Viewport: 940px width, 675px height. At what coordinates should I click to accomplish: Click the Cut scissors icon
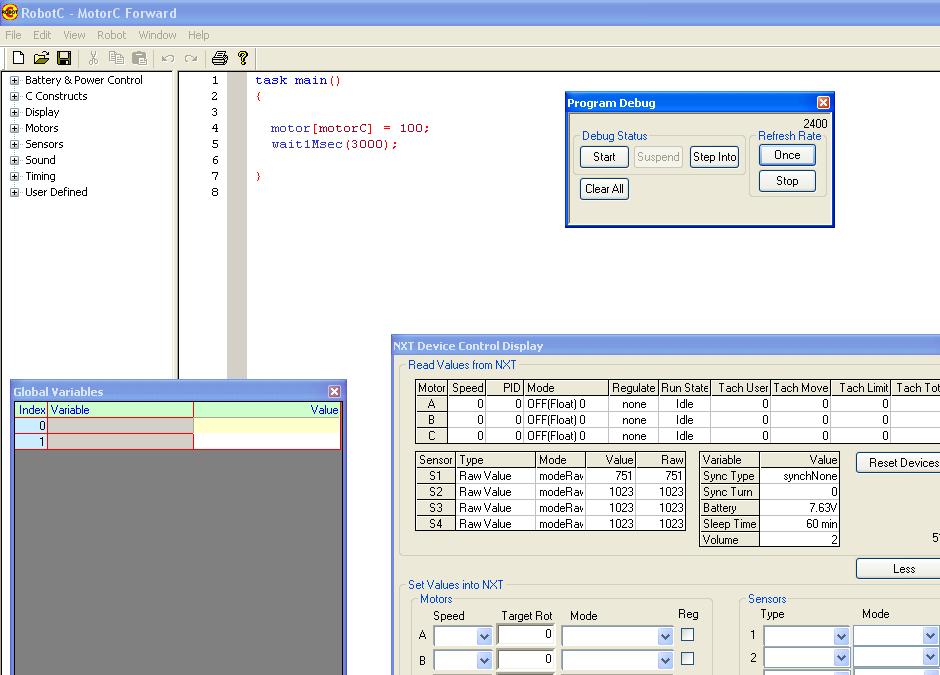[93, 58]
